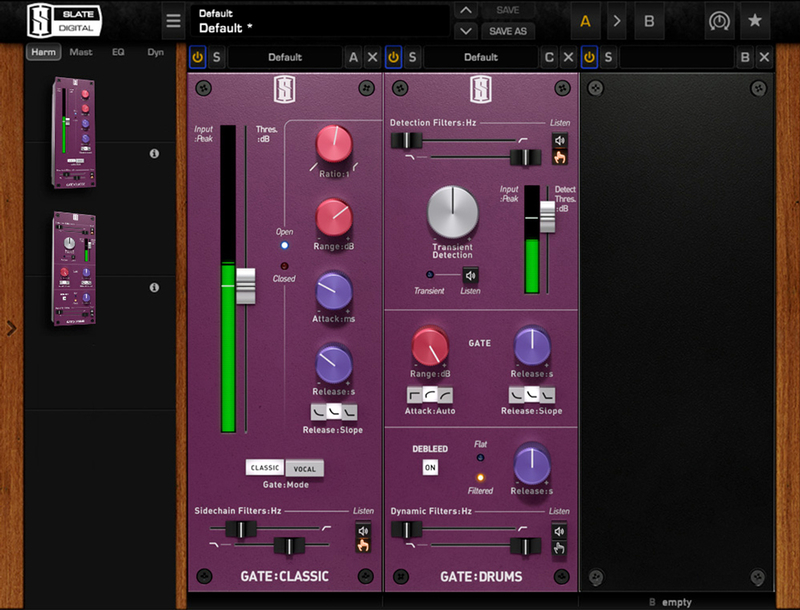The image size is (800, 610).
Task: Click Detection Filters hand icon
Action: tap(560, 157)
